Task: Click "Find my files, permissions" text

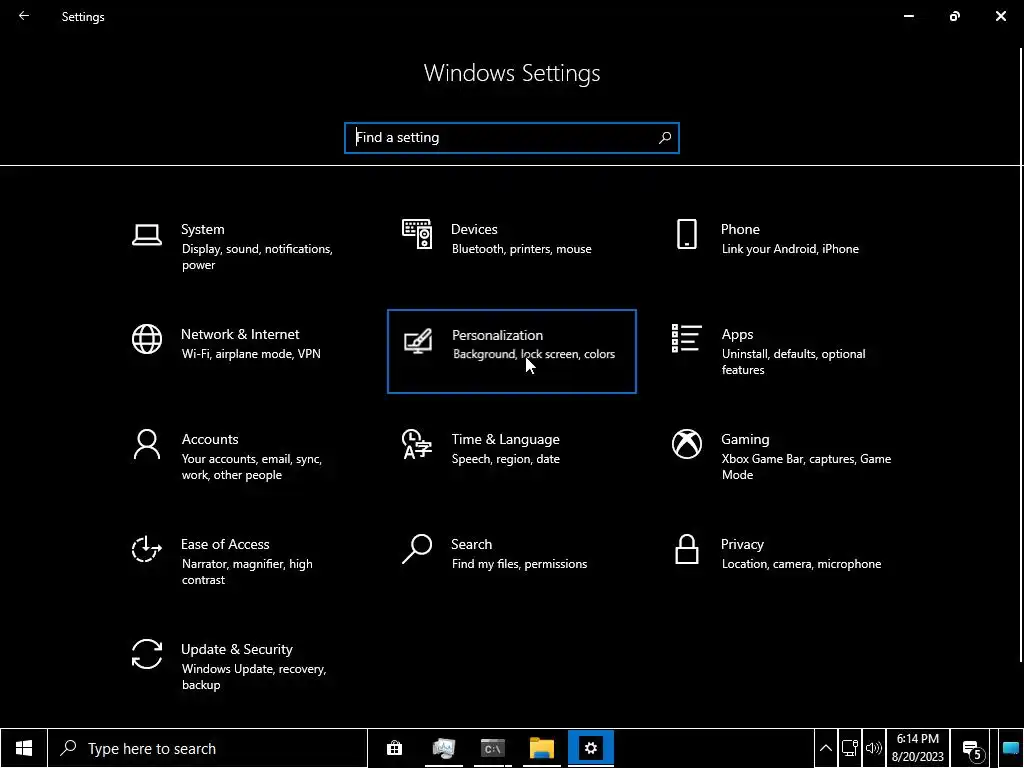Action: 519,564
